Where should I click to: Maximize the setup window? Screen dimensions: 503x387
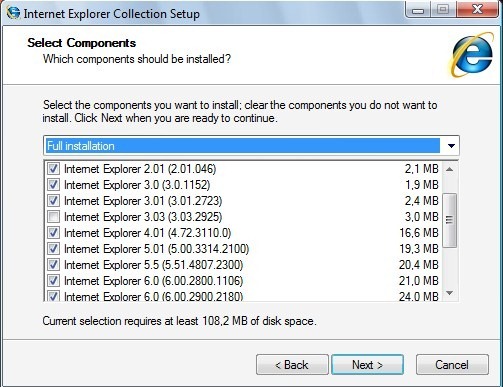coord(443,10)
